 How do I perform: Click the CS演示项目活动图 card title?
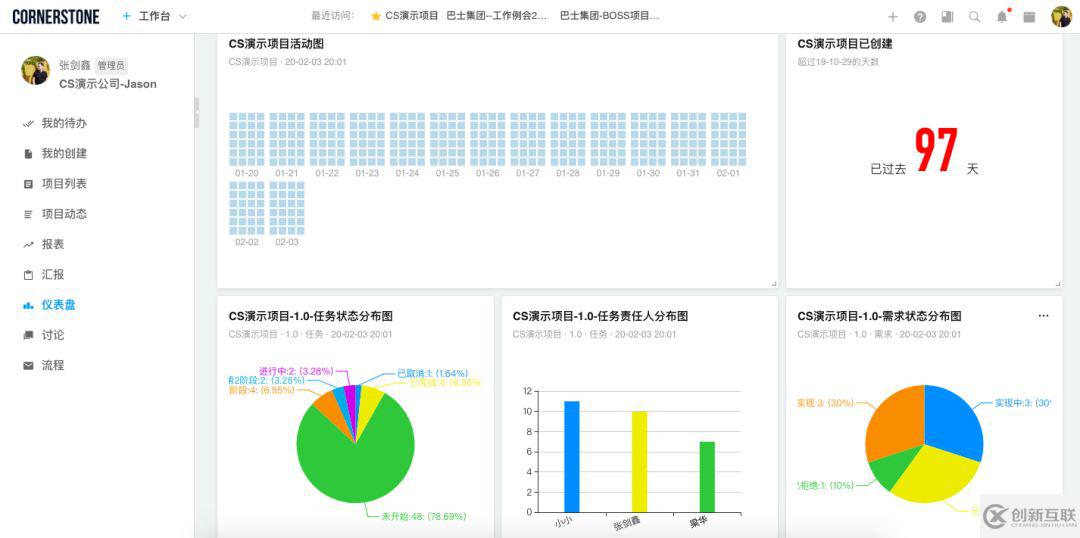tap(276, 44)
